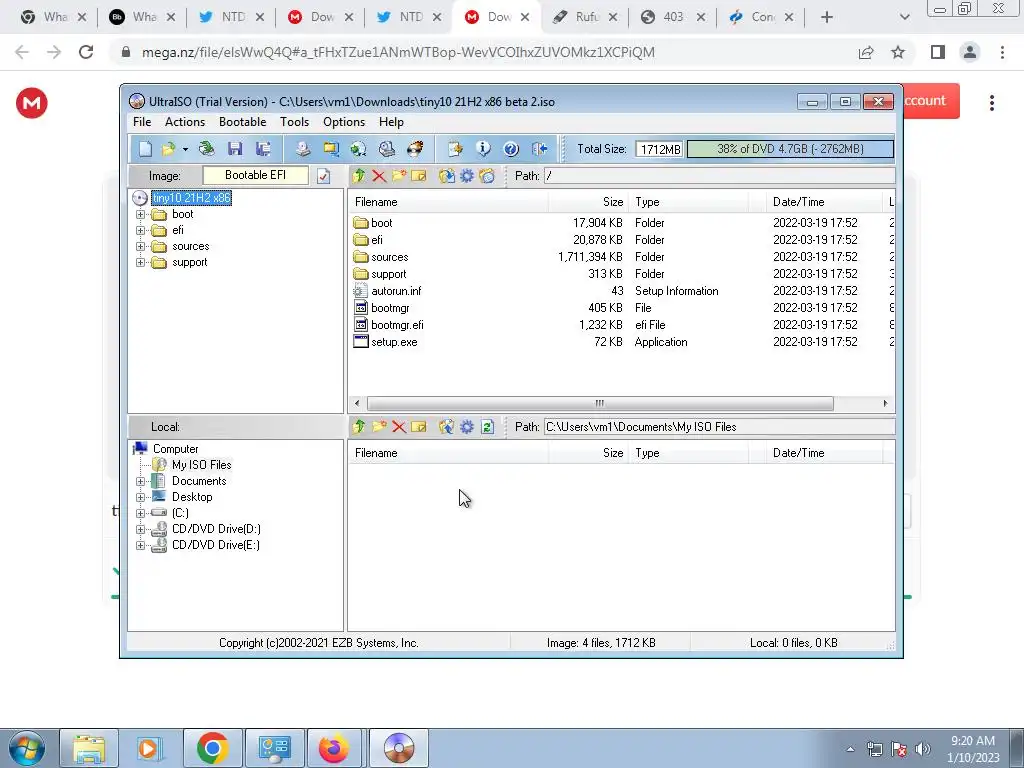The height and width of the screenshot is (768, 1024).
Task: Click the Make CD/DVD Image icon
Action: click(302, 149)
